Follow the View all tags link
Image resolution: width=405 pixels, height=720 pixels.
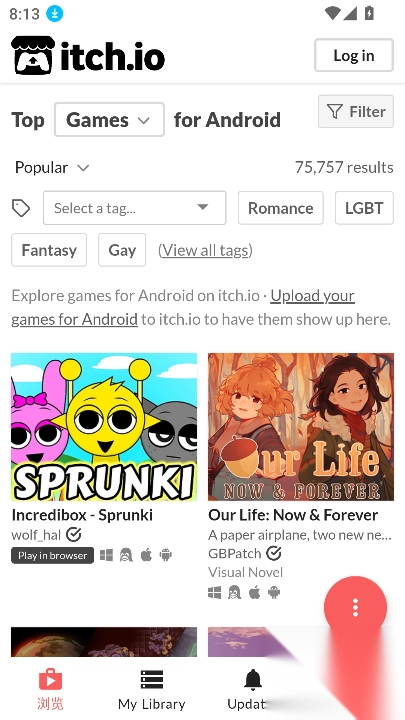[x=205, y=250]
